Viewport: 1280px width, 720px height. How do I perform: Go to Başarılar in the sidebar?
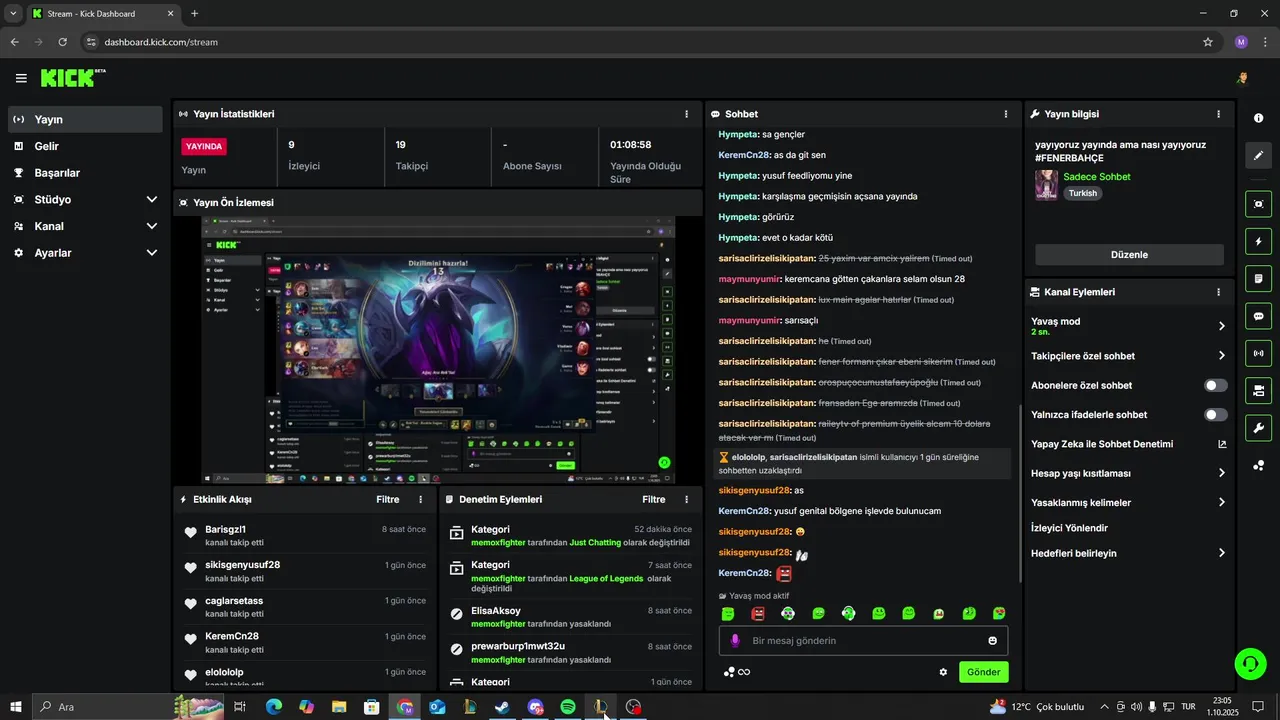pyautogui.click(x=85, y=172)
